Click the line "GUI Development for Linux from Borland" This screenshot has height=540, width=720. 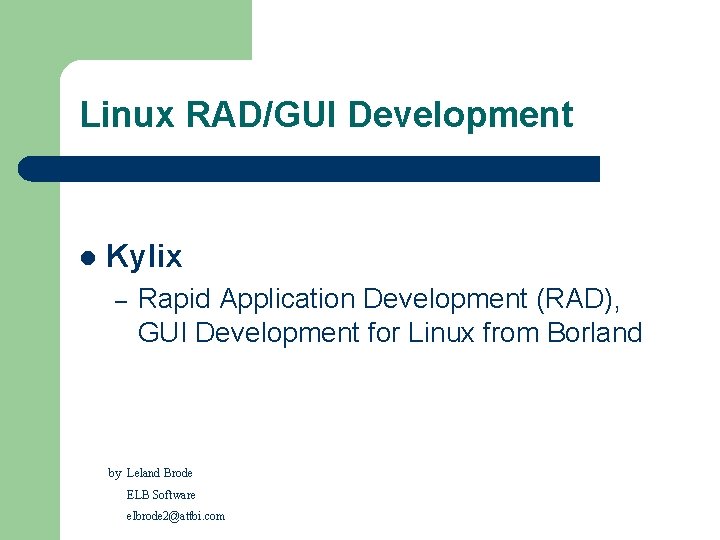click(389, 332)
